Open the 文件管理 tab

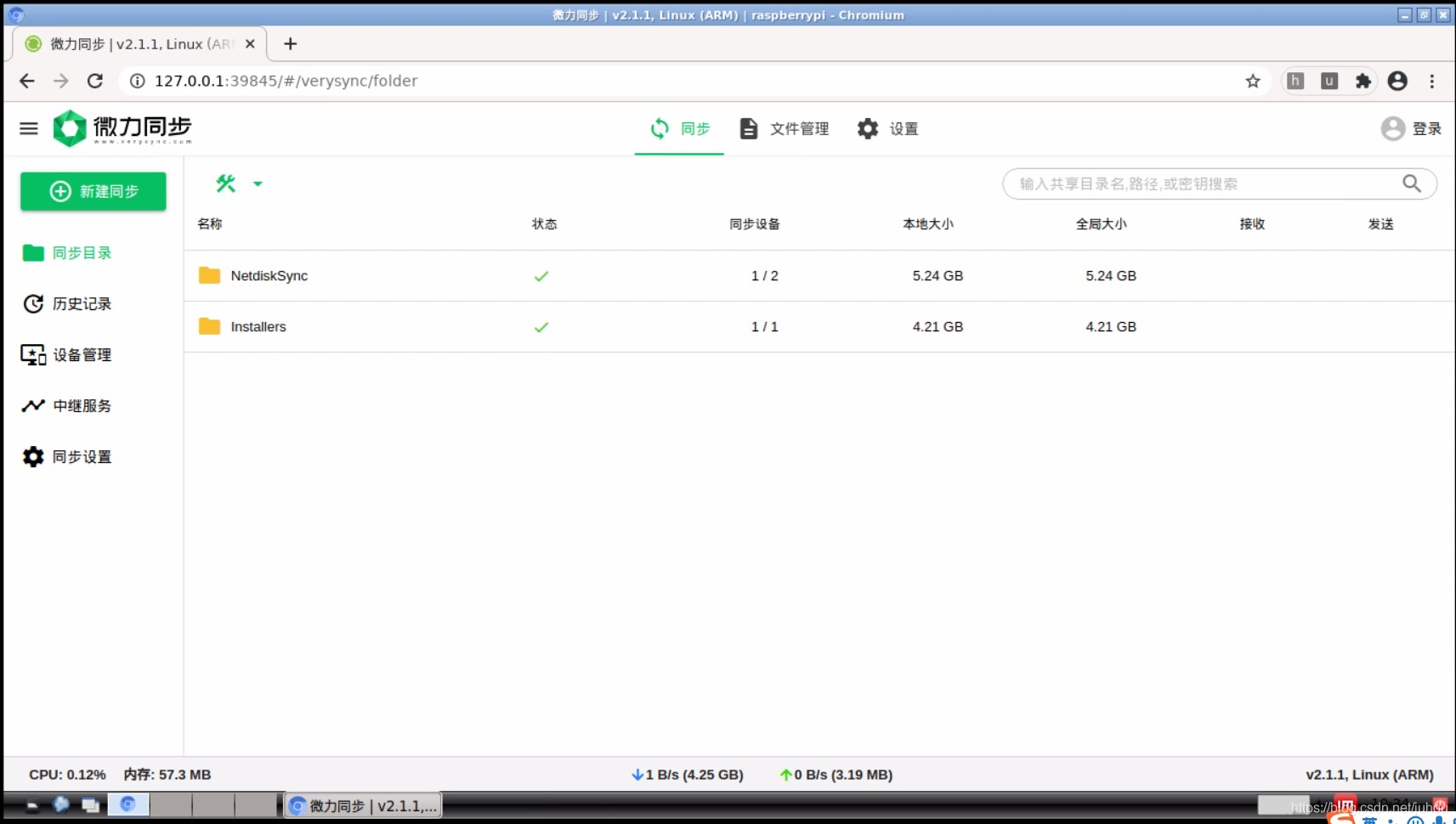[x=784, y=128]
